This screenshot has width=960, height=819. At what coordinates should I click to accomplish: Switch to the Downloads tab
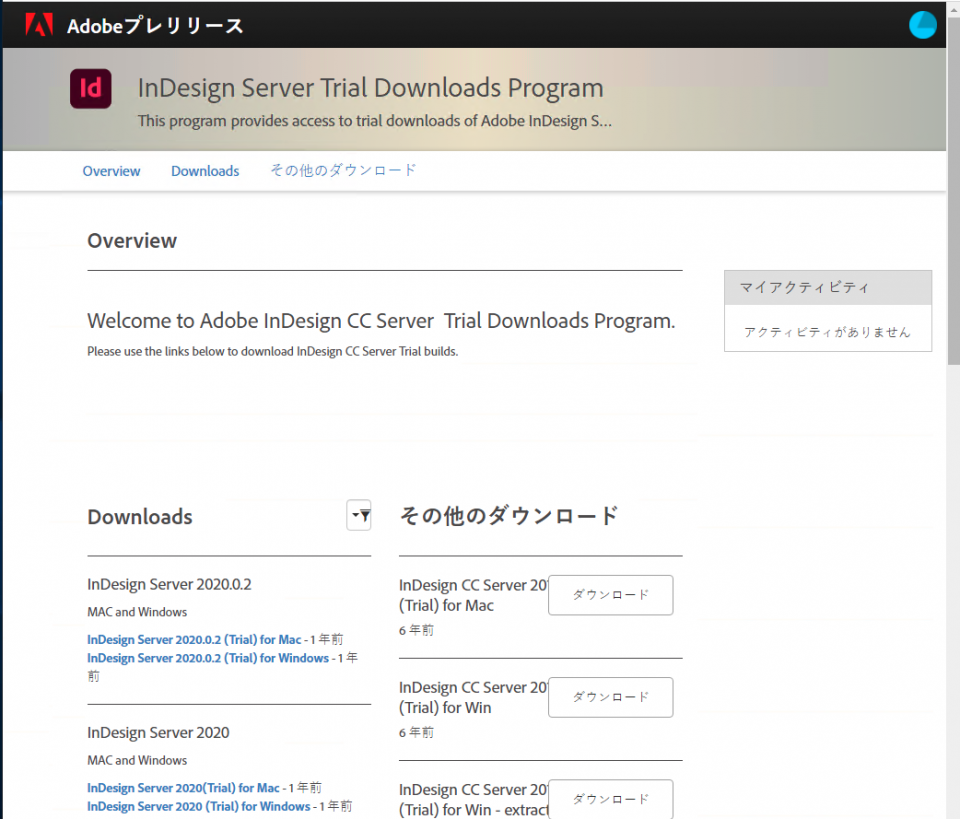(204, 170)
